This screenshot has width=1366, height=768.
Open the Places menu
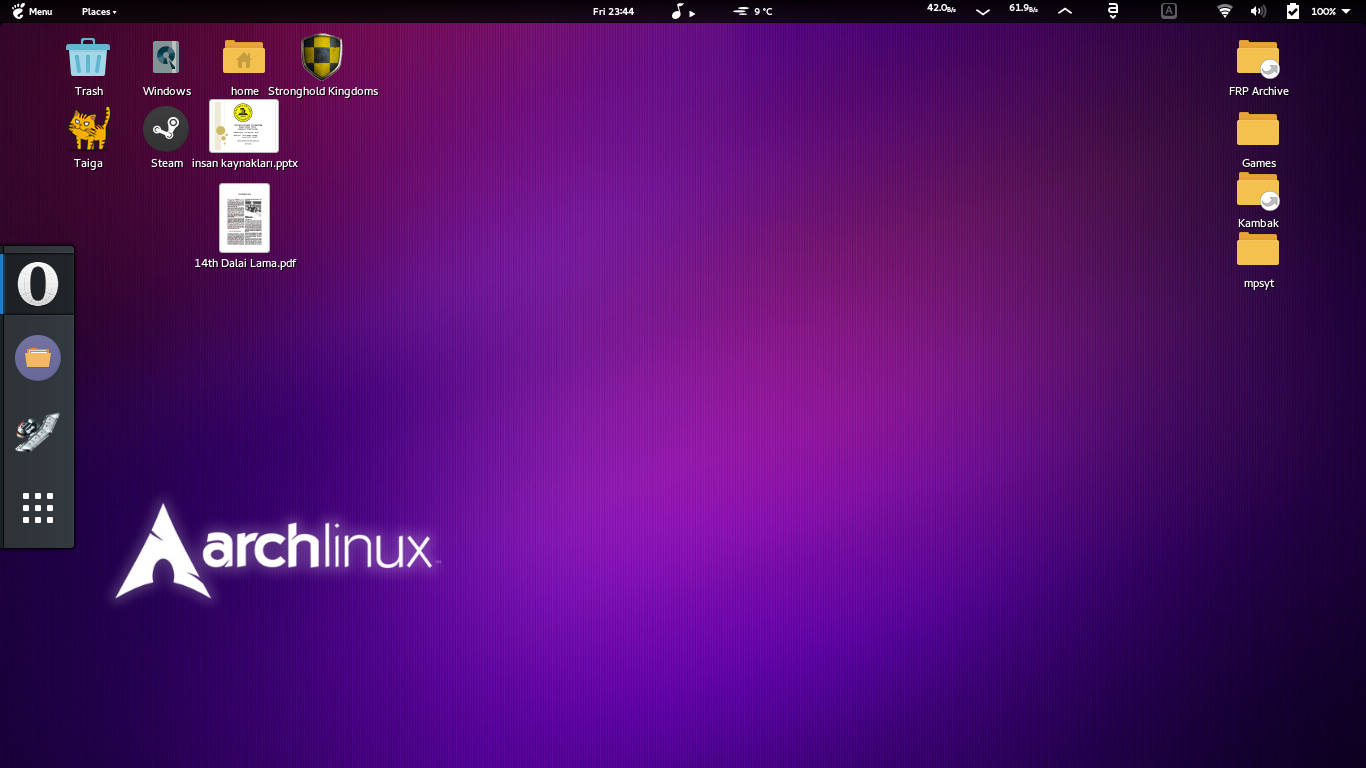pos(99,11)
